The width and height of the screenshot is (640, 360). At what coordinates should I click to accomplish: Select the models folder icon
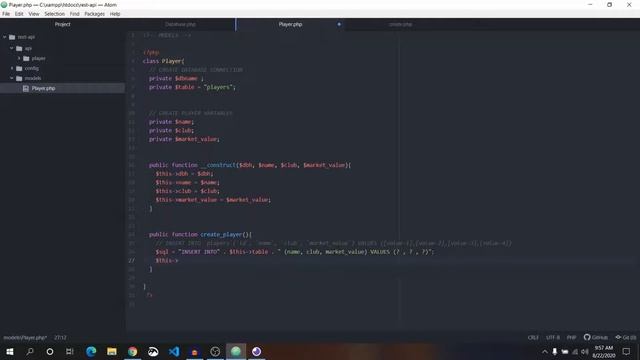[x=19, y=78]
